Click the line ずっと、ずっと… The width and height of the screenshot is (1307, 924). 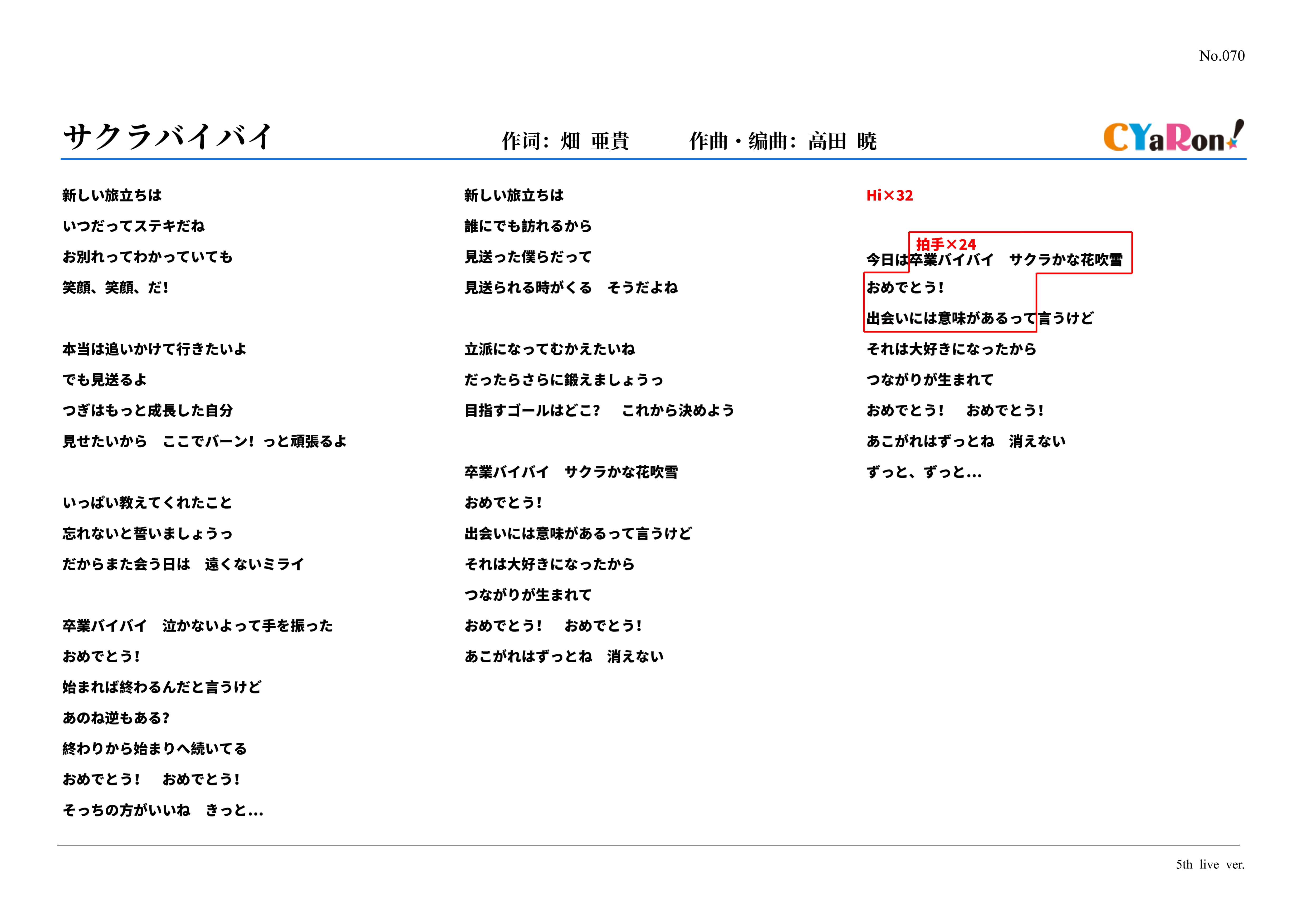[x=923, y=472]
